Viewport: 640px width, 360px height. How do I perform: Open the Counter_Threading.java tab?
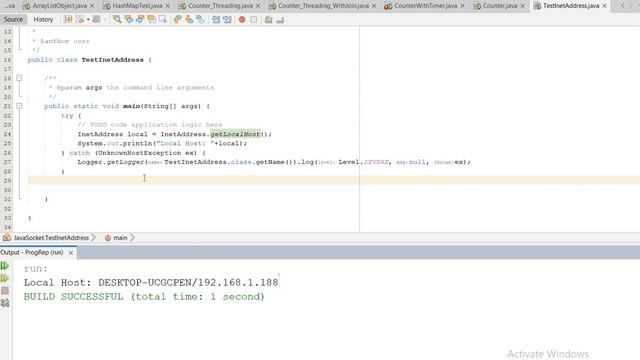220,6
